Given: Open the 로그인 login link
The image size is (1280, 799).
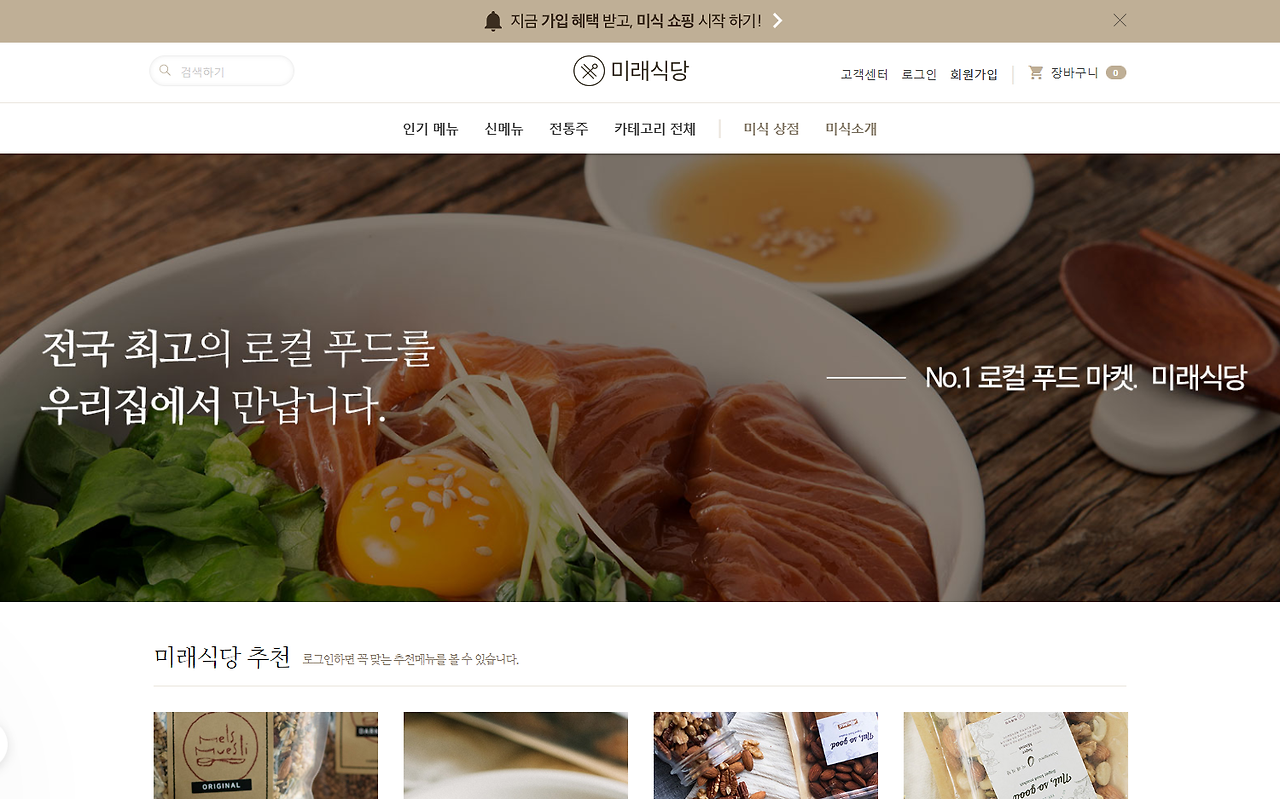Looking at the screenshot, I should 919,74.
